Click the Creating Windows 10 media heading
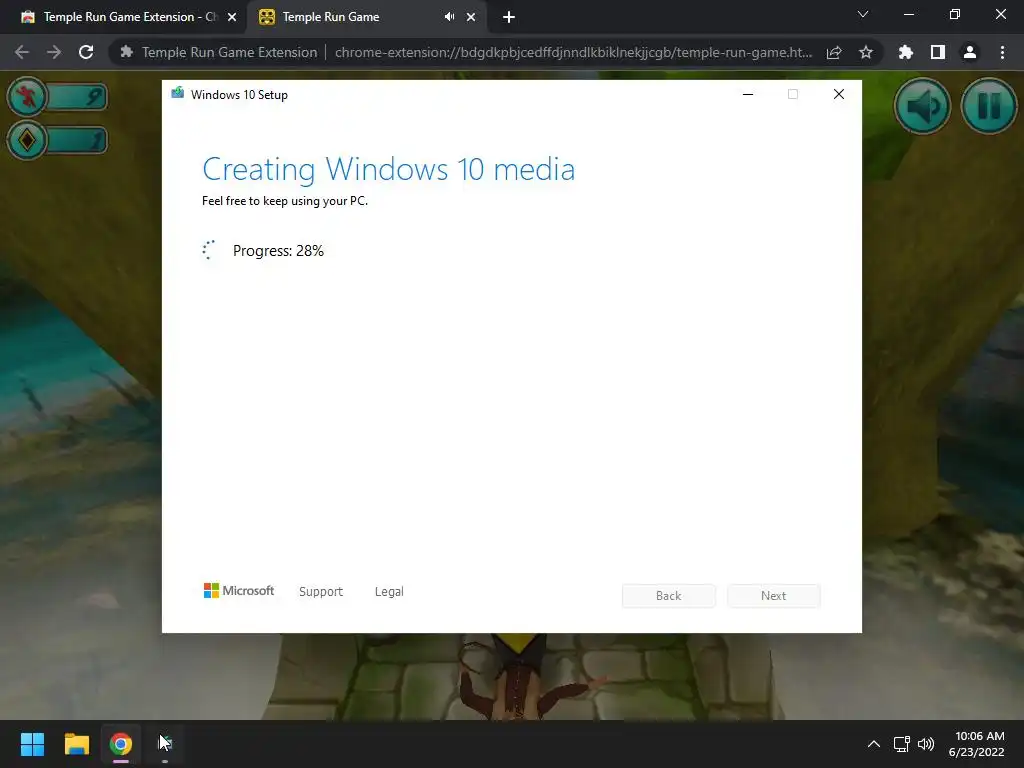Viewport: 1024px width, 768px height. [x=389, y=169]
